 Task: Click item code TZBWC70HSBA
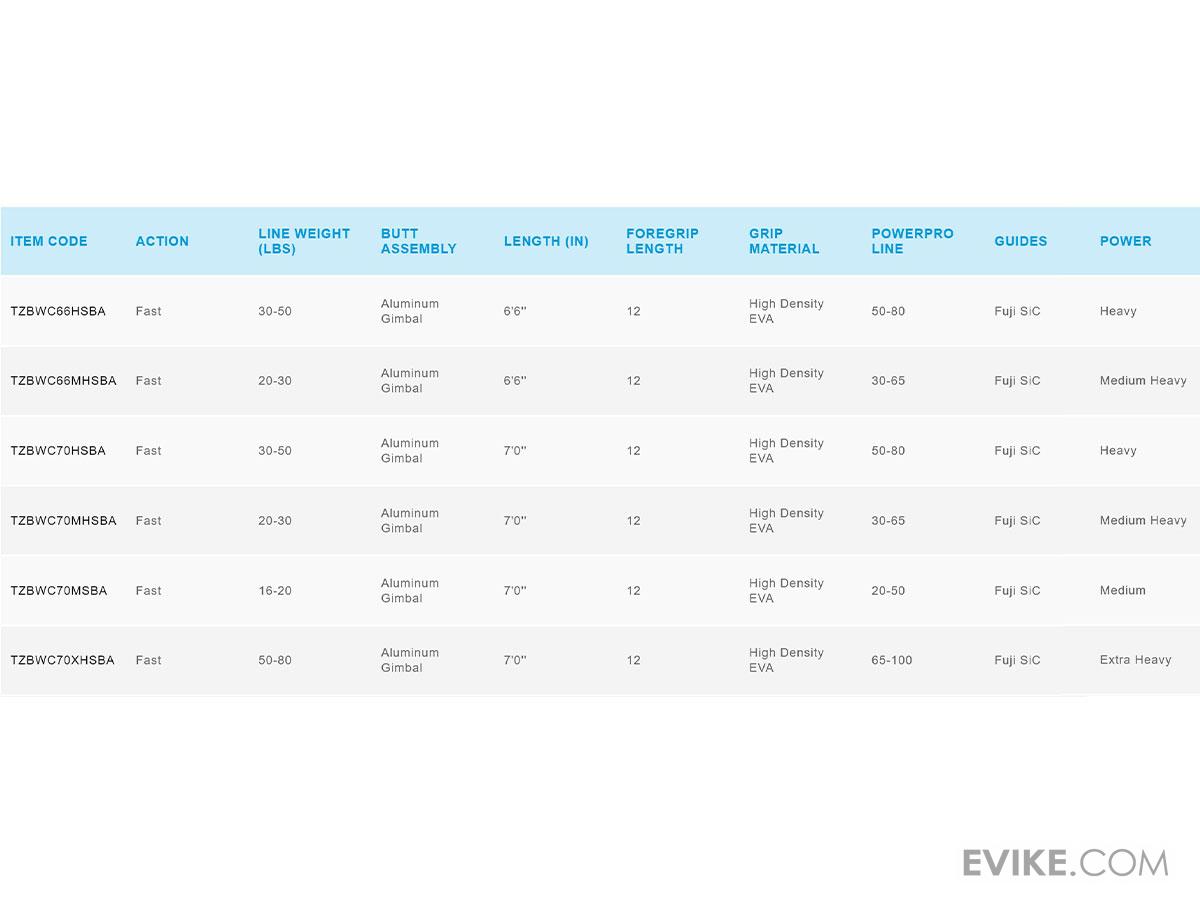click(58, 451)
